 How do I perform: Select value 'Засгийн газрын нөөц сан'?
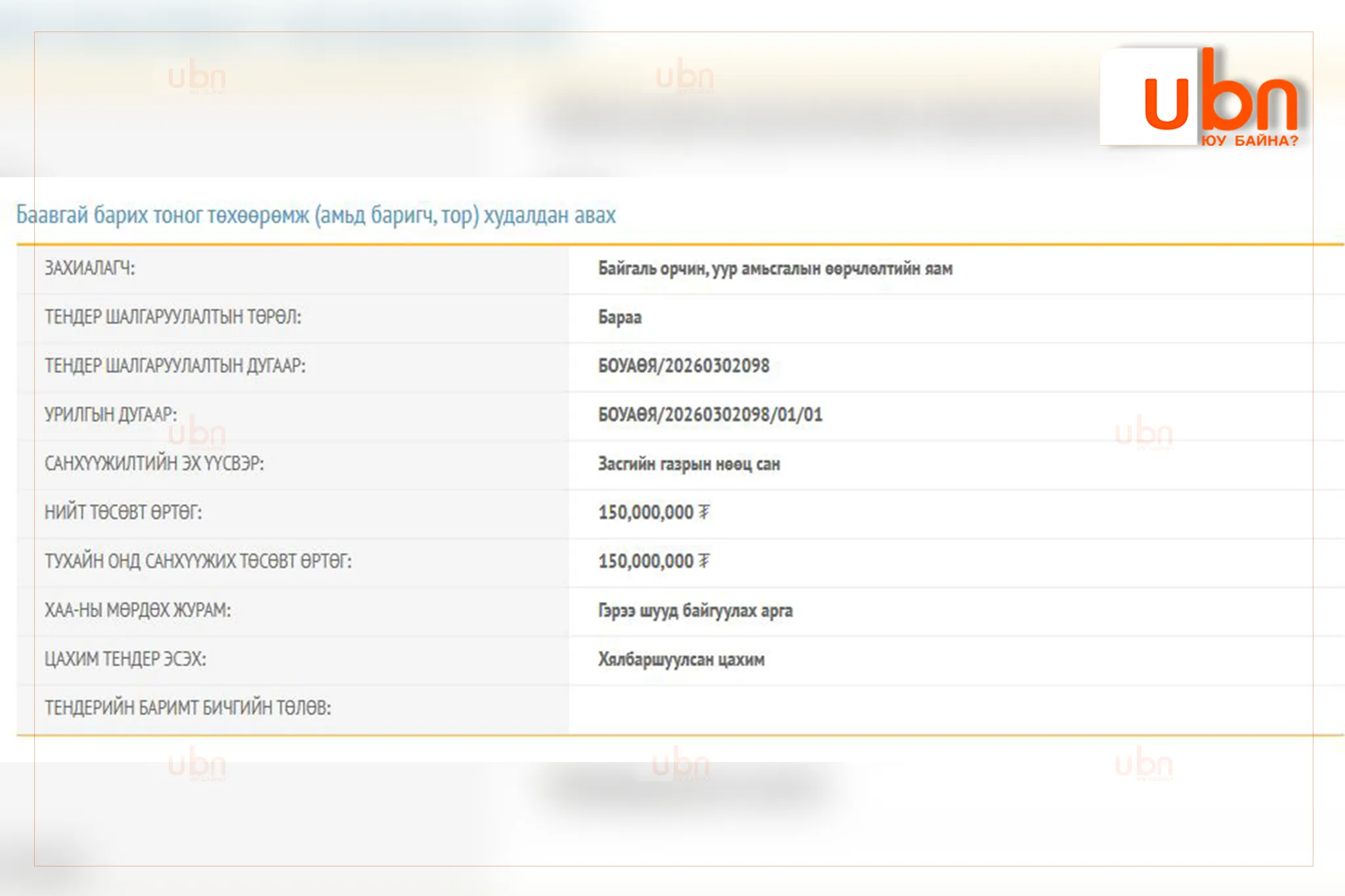coord(689,464)
